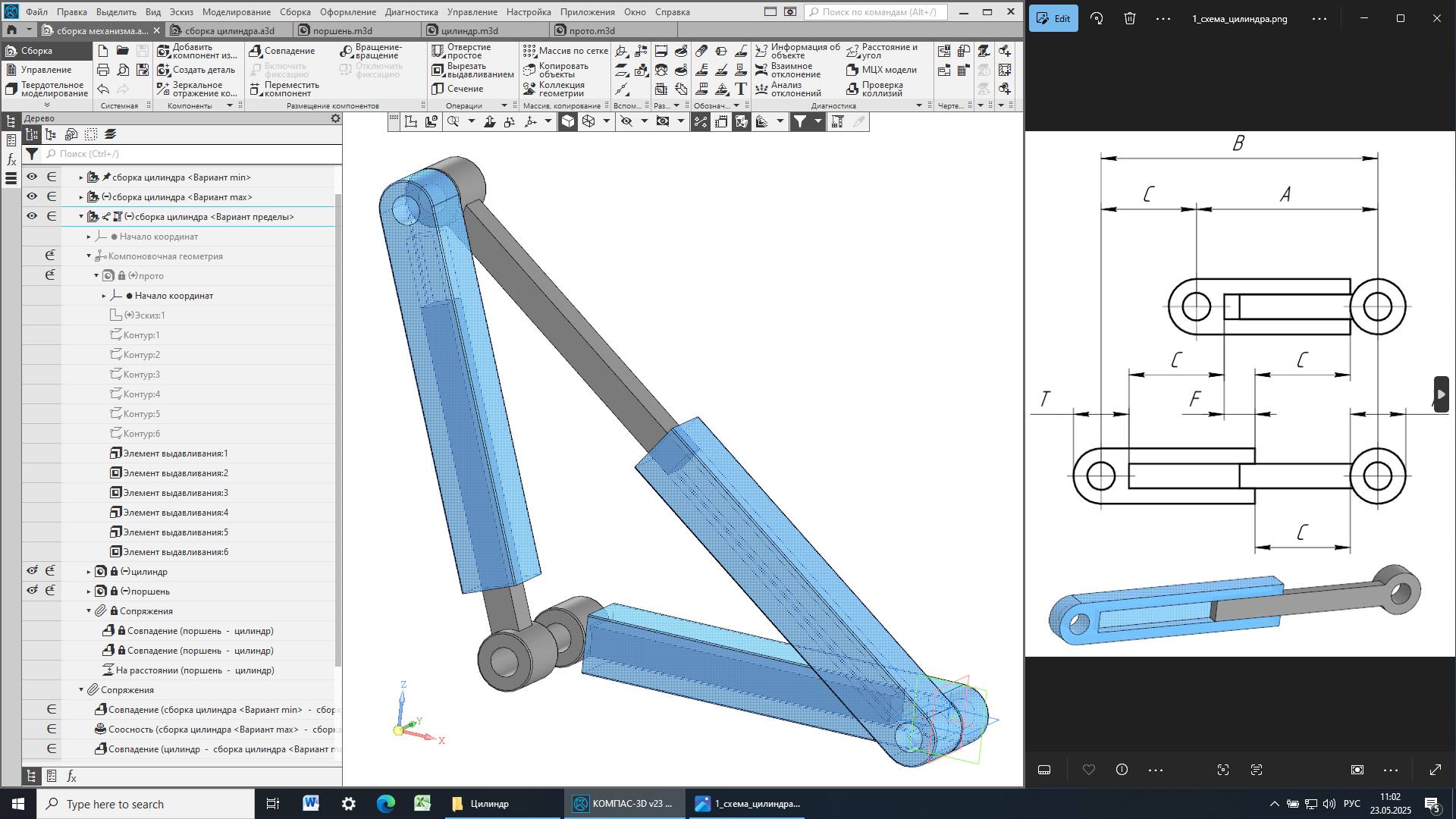
Task: Expand the поршень tree node
Action: pyautogui.click(x=89, y=591)
